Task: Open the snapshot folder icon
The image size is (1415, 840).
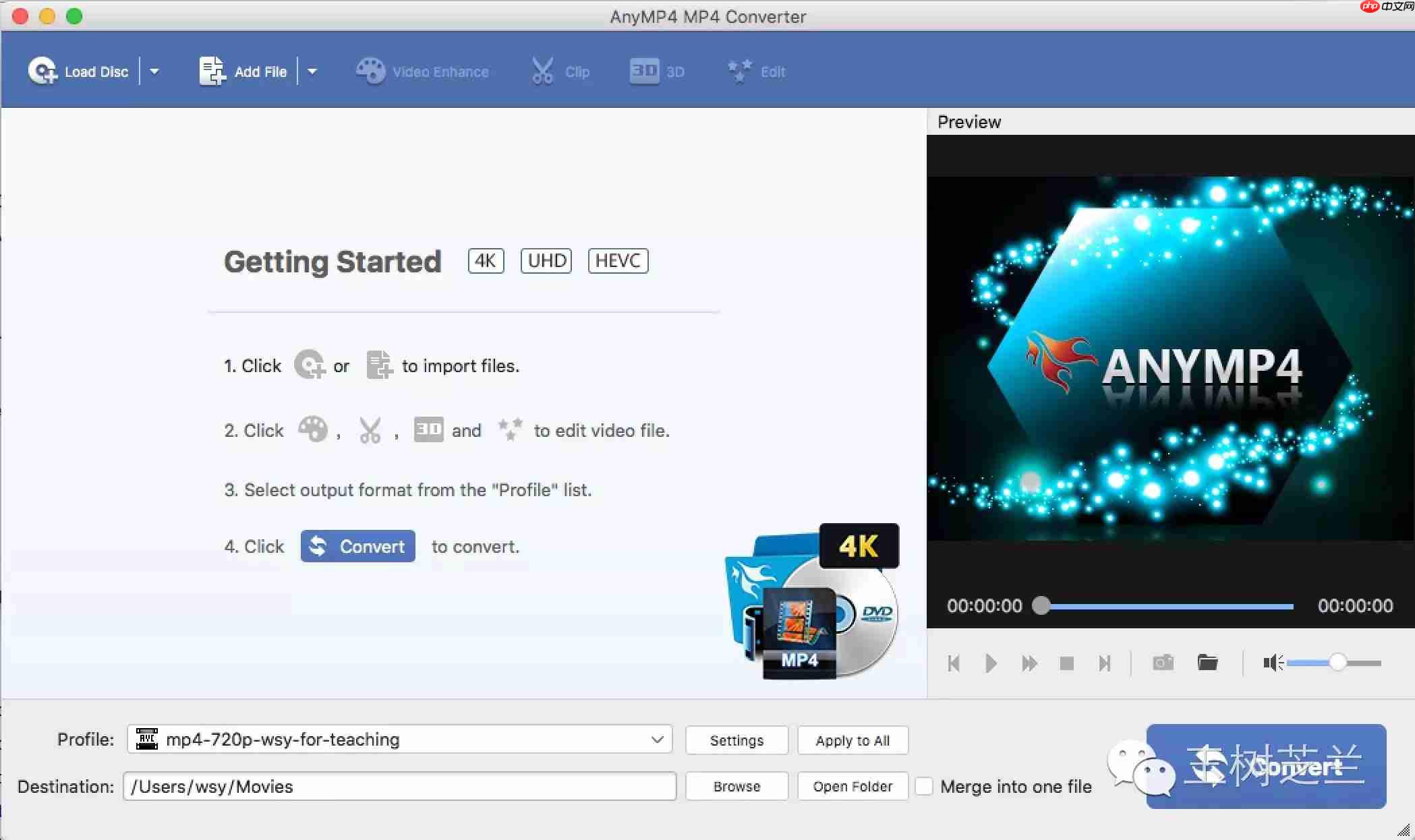Action: tap(1207, 663)
